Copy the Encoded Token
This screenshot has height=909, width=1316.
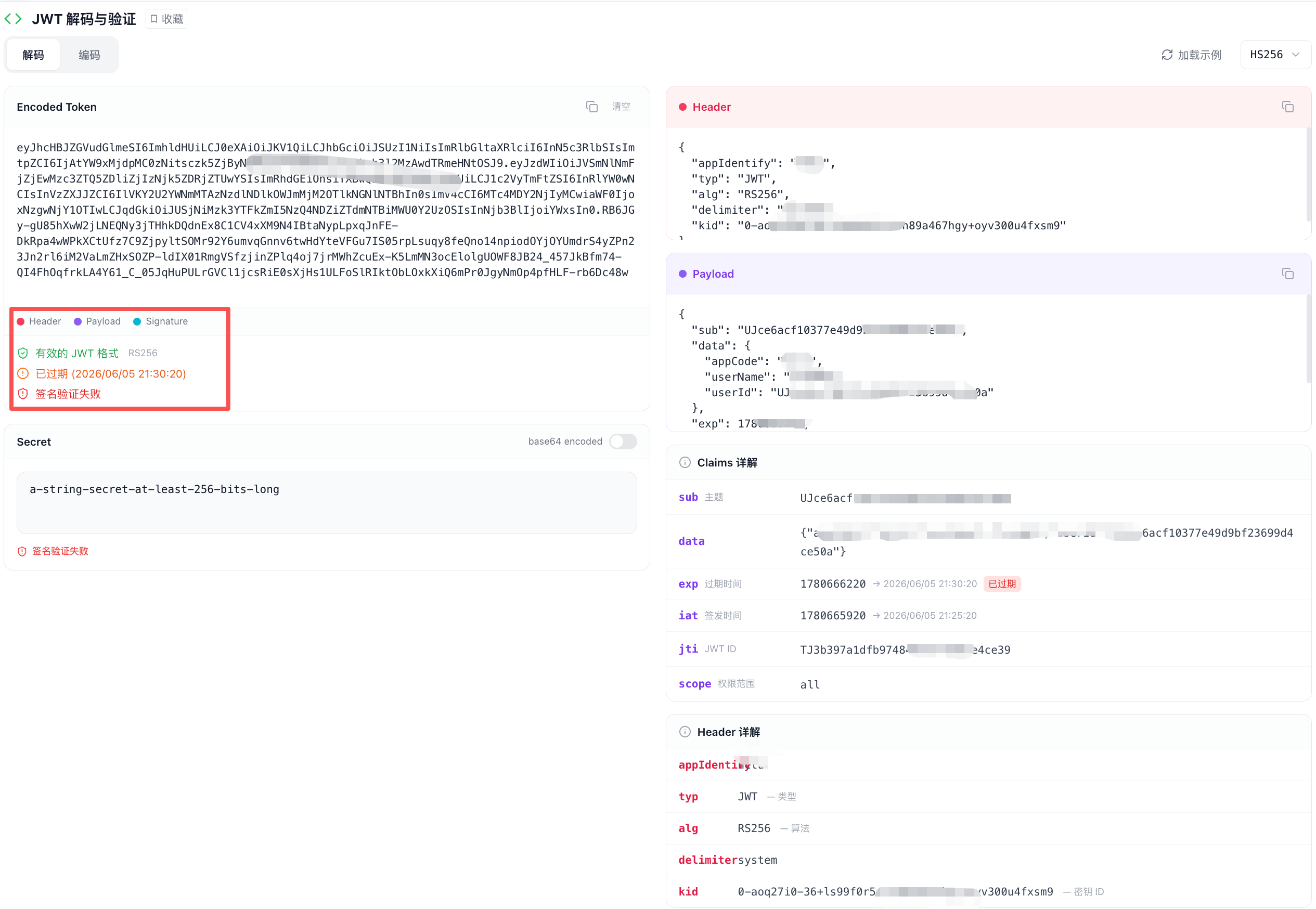pos(592,107)
